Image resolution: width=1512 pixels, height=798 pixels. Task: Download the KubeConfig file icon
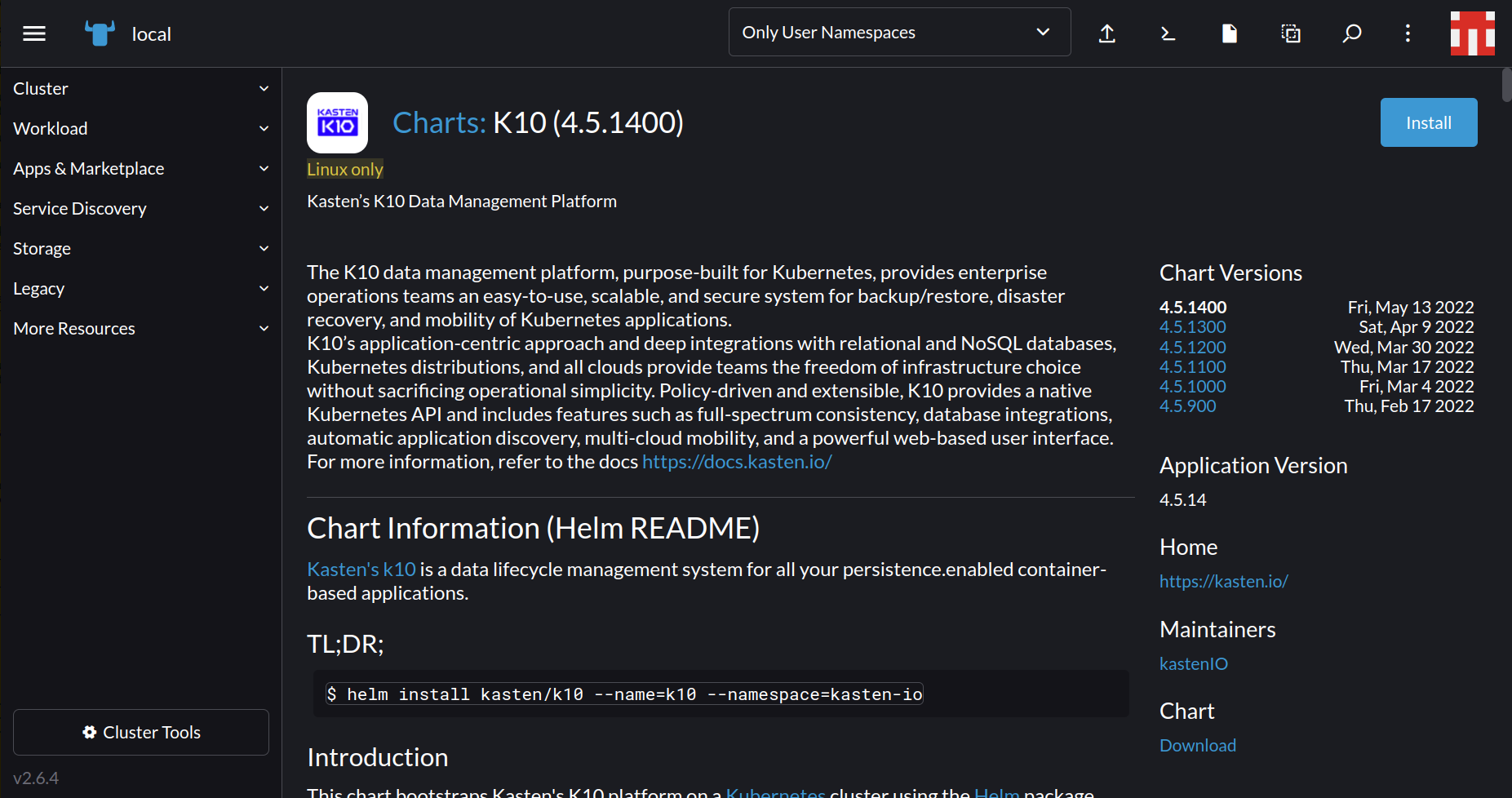[1229, 33]
